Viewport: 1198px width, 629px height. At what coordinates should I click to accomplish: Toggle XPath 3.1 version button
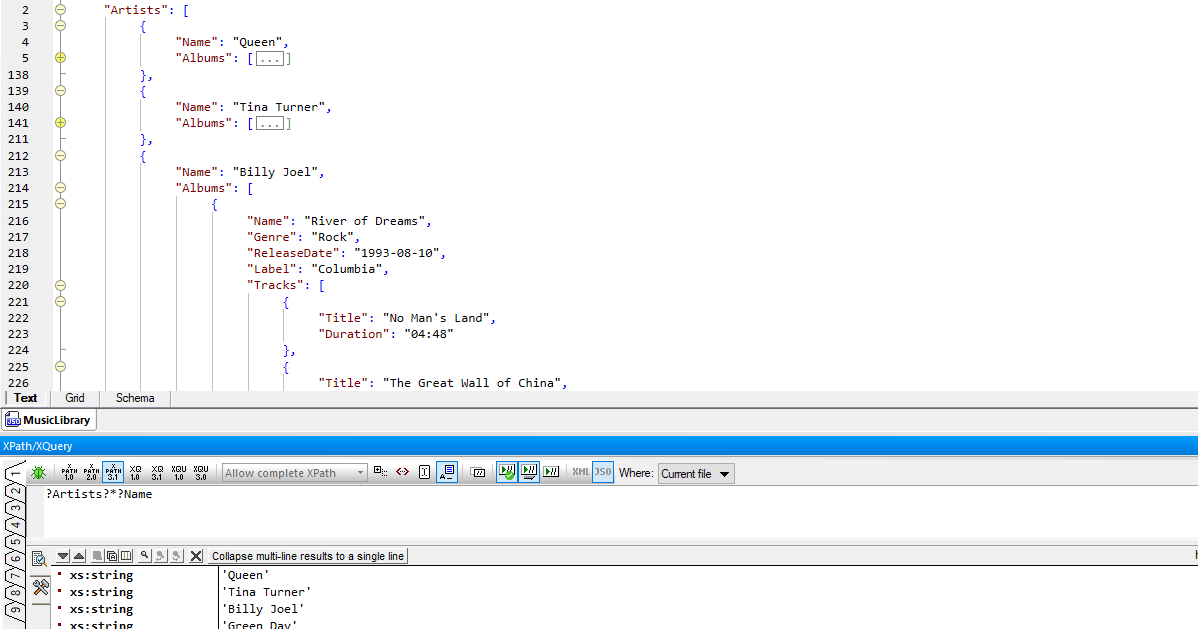click(113, 473)
